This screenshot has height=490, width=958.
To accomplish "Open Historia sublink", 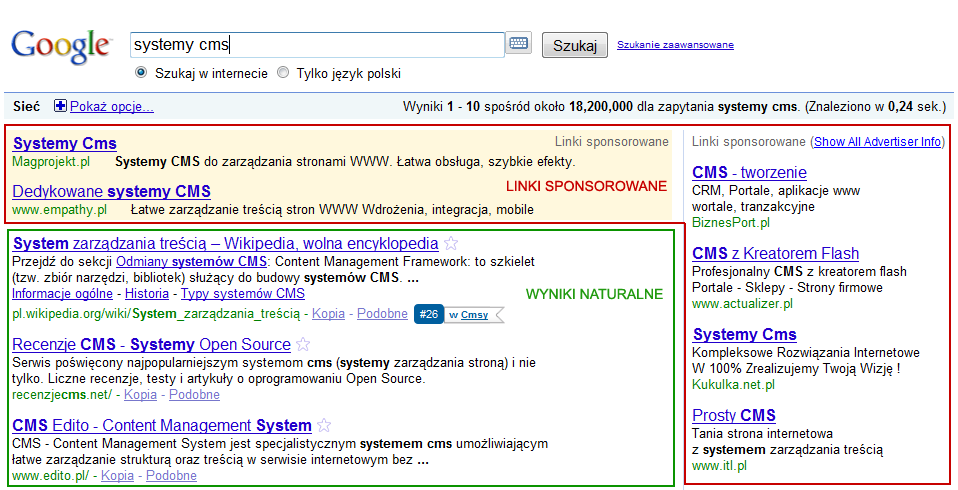I will (147, 294).
